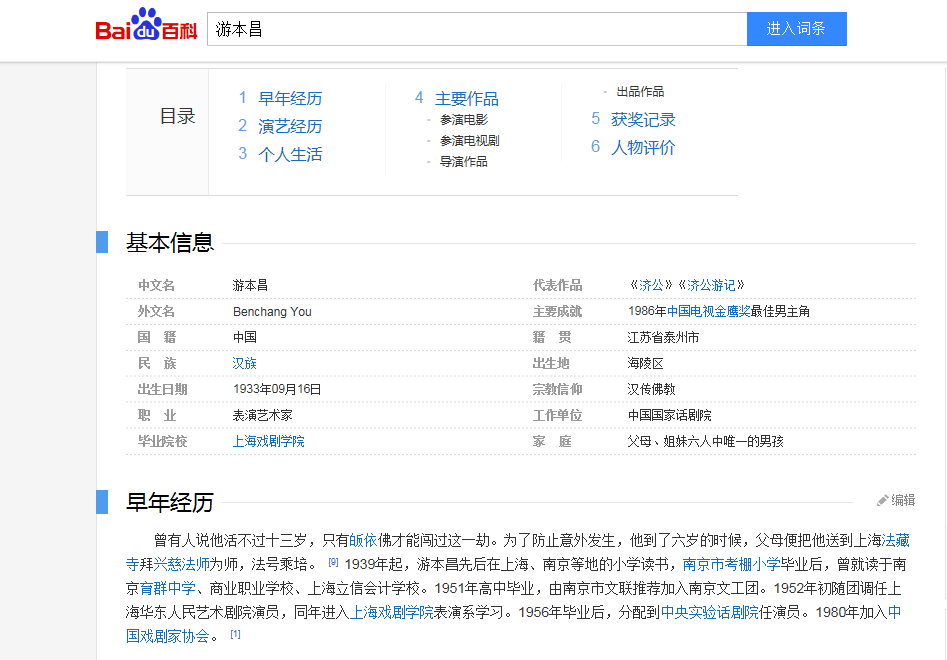
Task: Go to sub-entry 参演电影
Action: click(464, 120)
